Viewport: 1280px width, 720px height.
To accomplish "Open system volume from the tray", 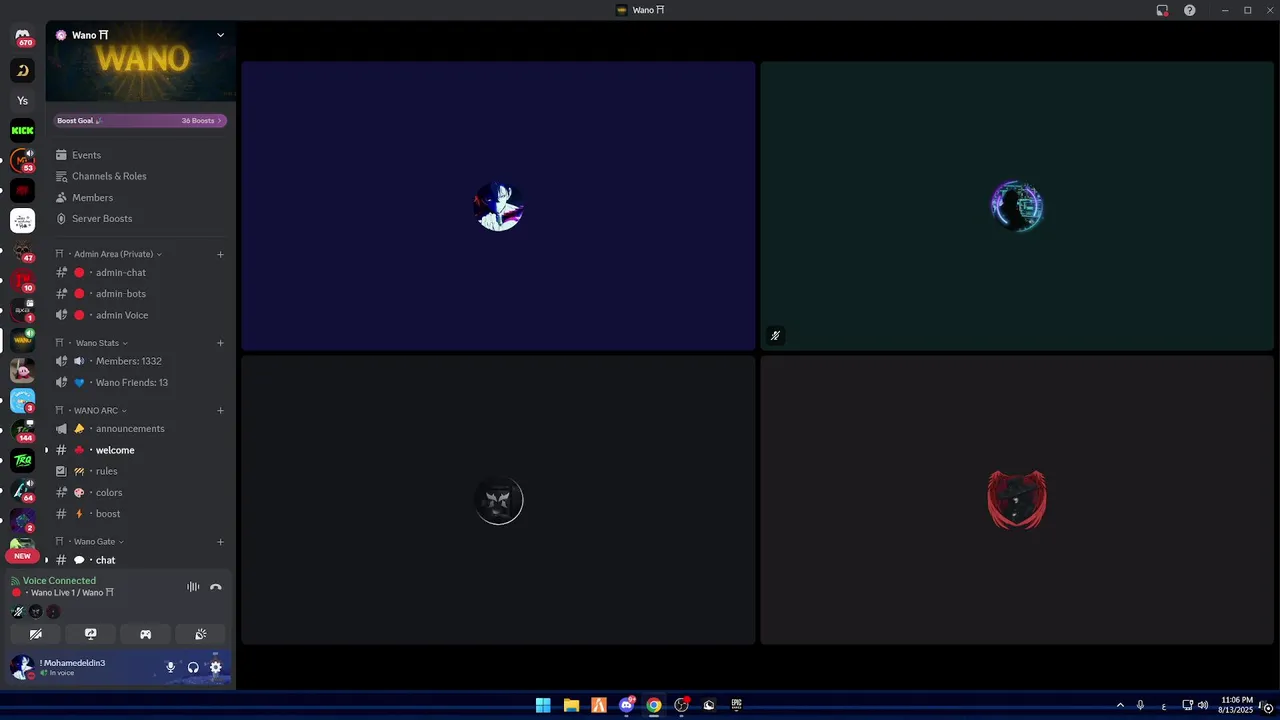I will pyautogui.click(x=1202, y=705).
